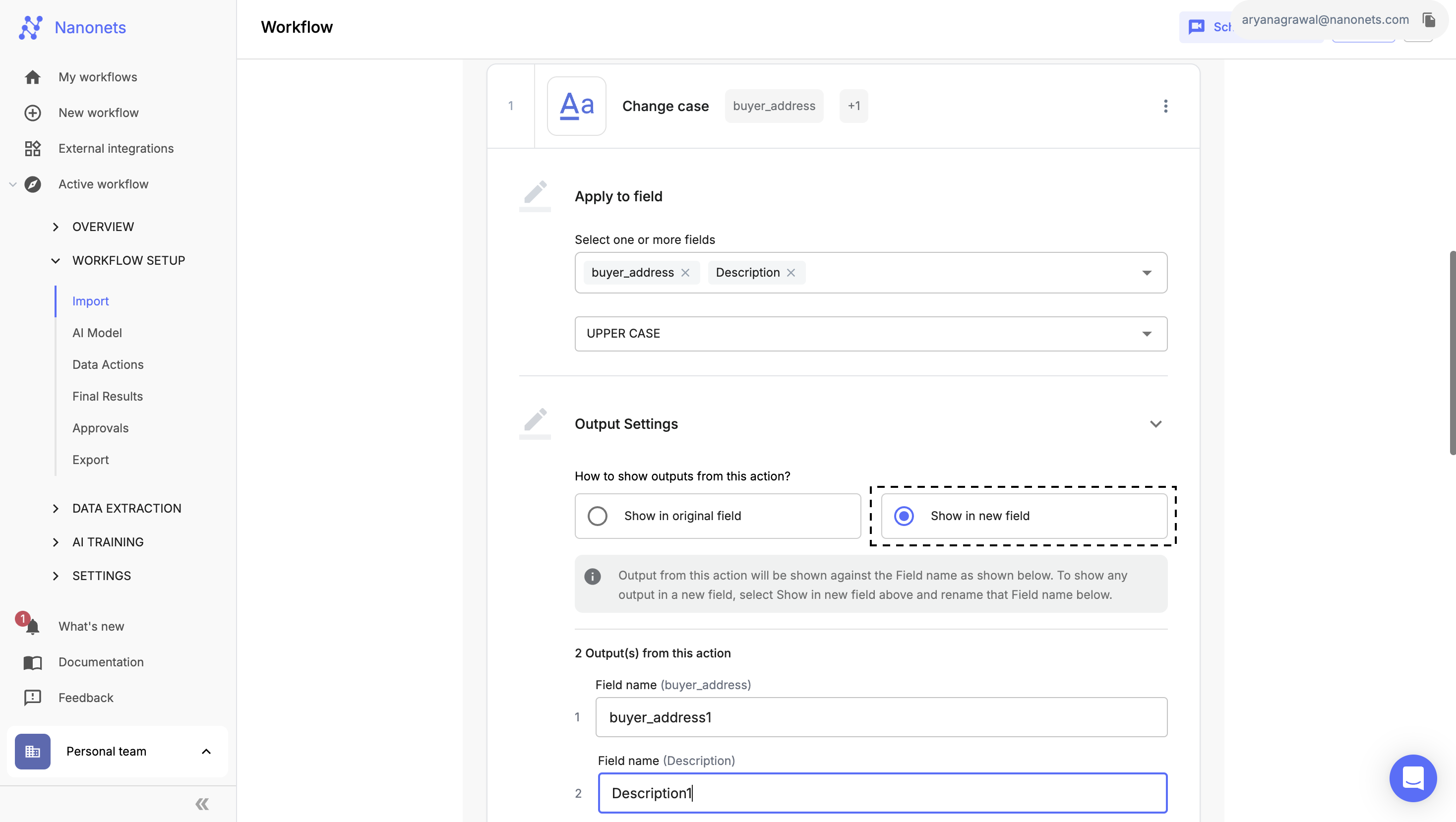Click the buyer_address header tag
Image resolution: width=1456 pixels, height=822 pixels.
774,106
